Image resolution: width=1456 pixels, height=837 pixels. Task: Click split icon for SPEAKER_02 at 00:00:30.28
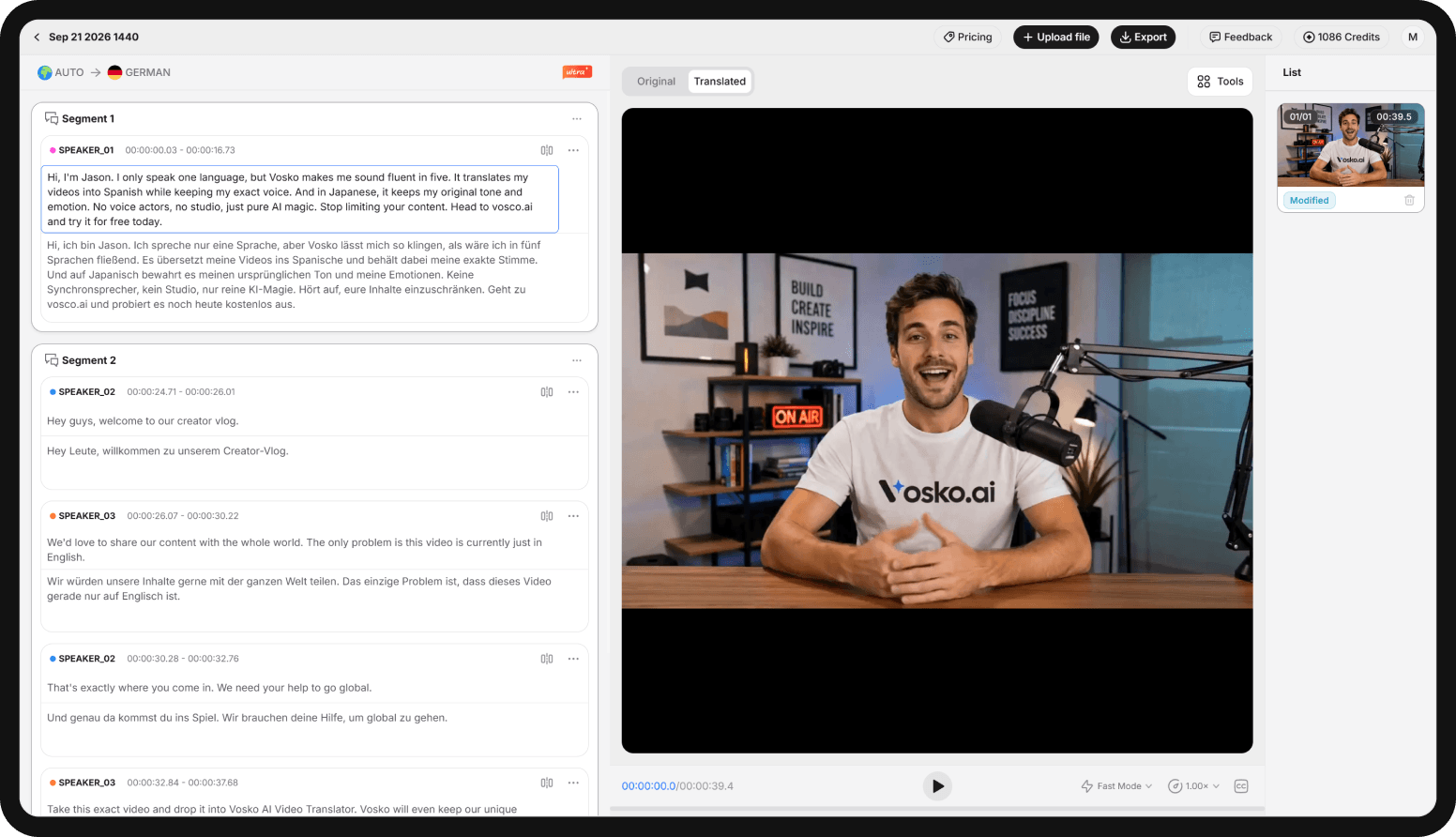(x=547, y=659)
